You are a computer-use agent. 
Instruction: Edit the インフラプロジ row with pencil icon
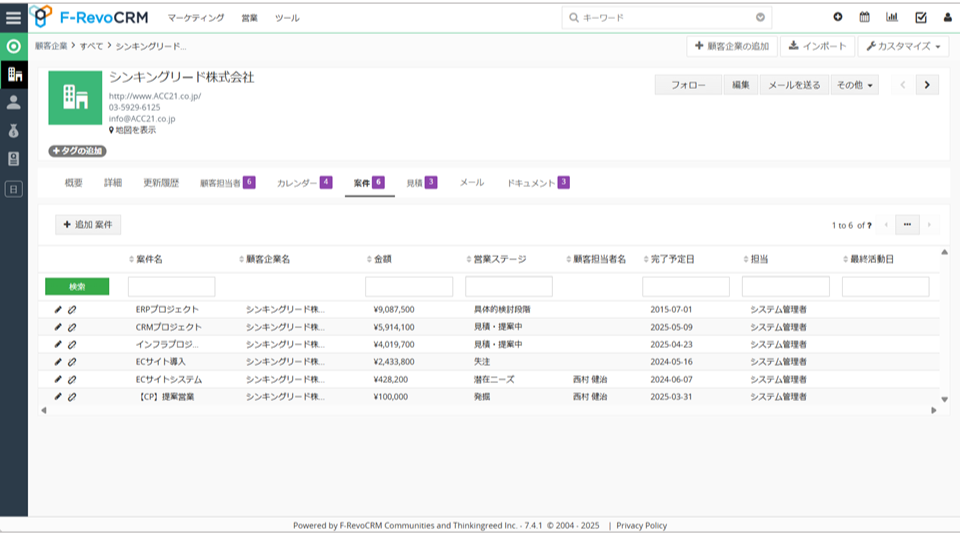coord(58,345)
